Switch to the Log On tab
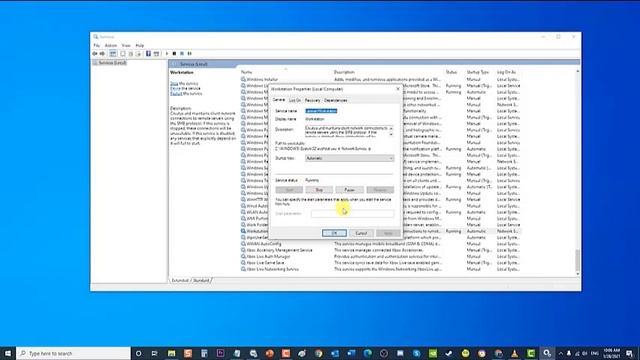 coord(295,100)
